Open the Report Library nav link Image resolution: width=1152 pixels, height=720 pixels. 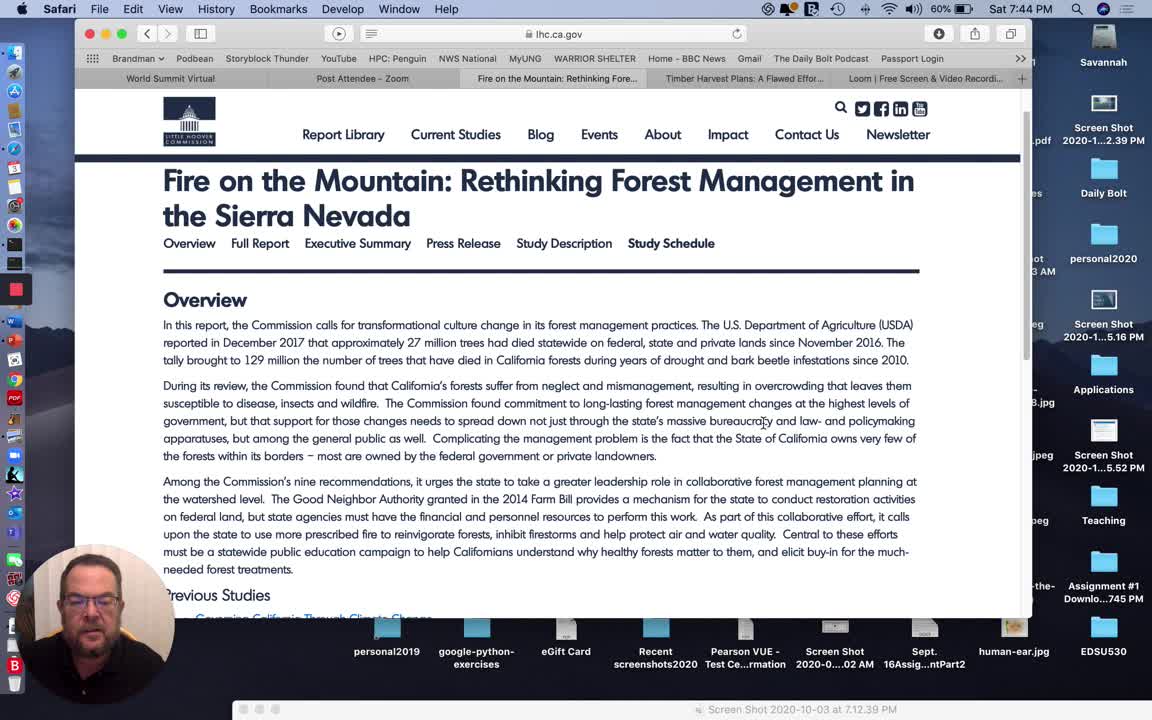pos(343,135)
